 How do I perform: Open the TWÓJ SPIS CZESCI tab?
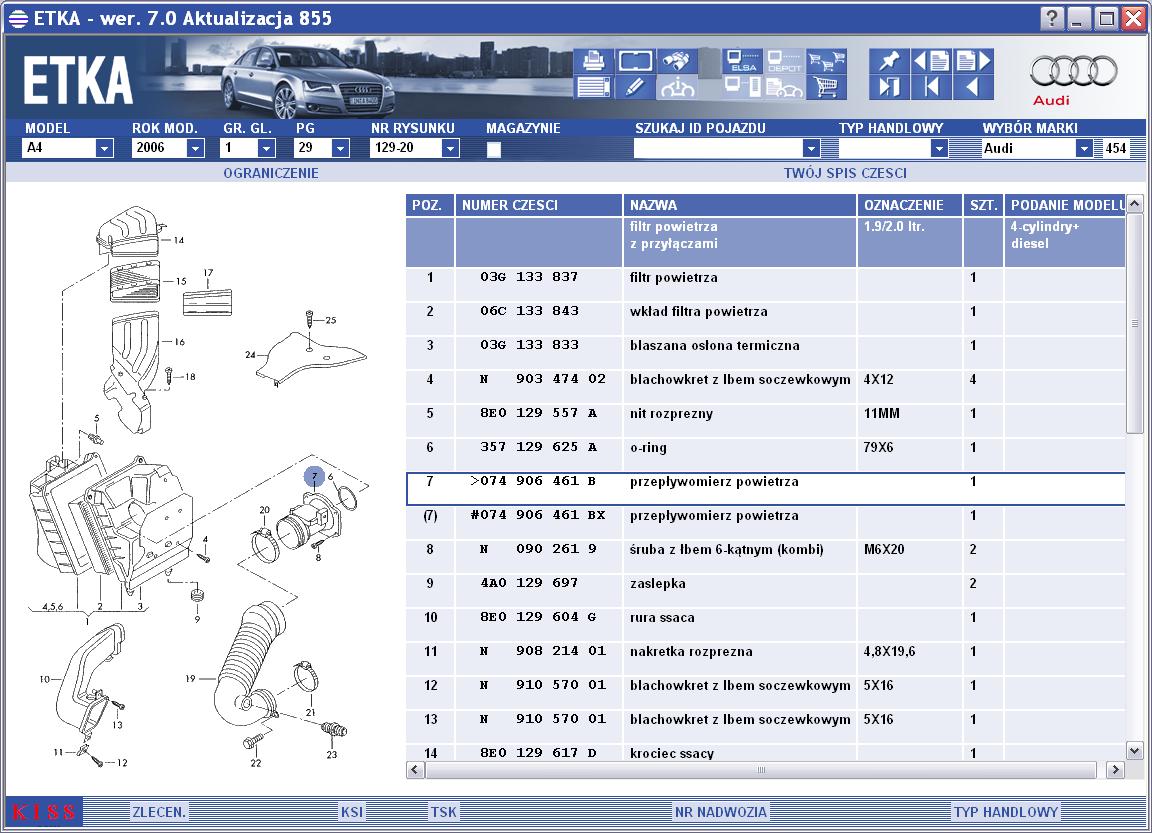(845, 173)
